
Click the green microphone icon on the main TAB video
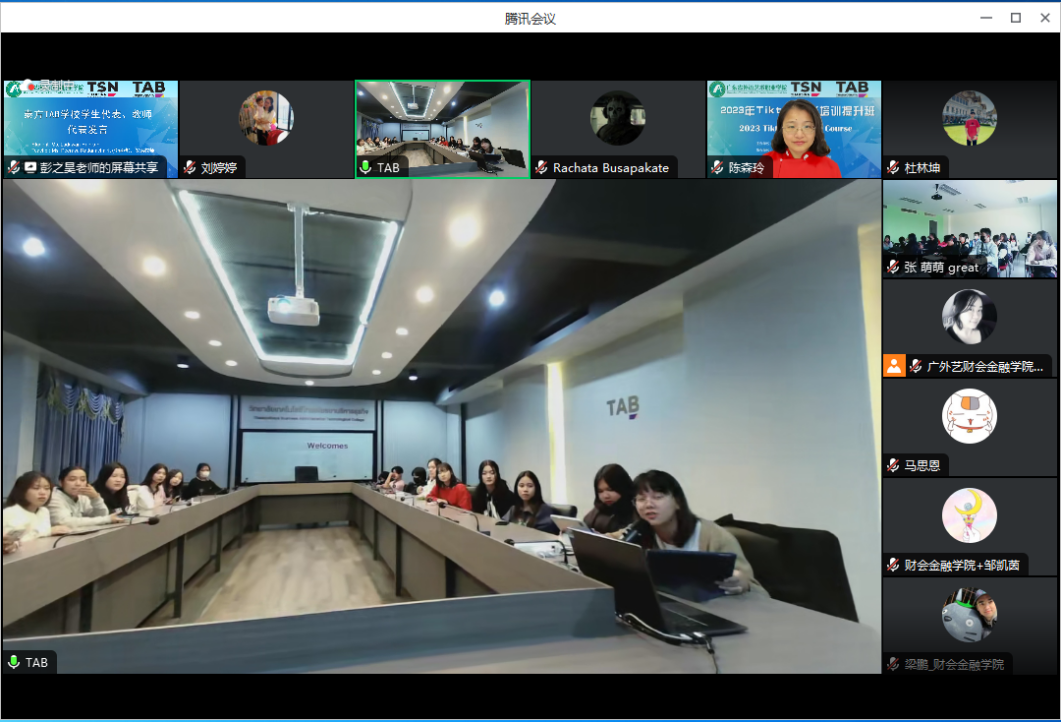coord(14,662)
